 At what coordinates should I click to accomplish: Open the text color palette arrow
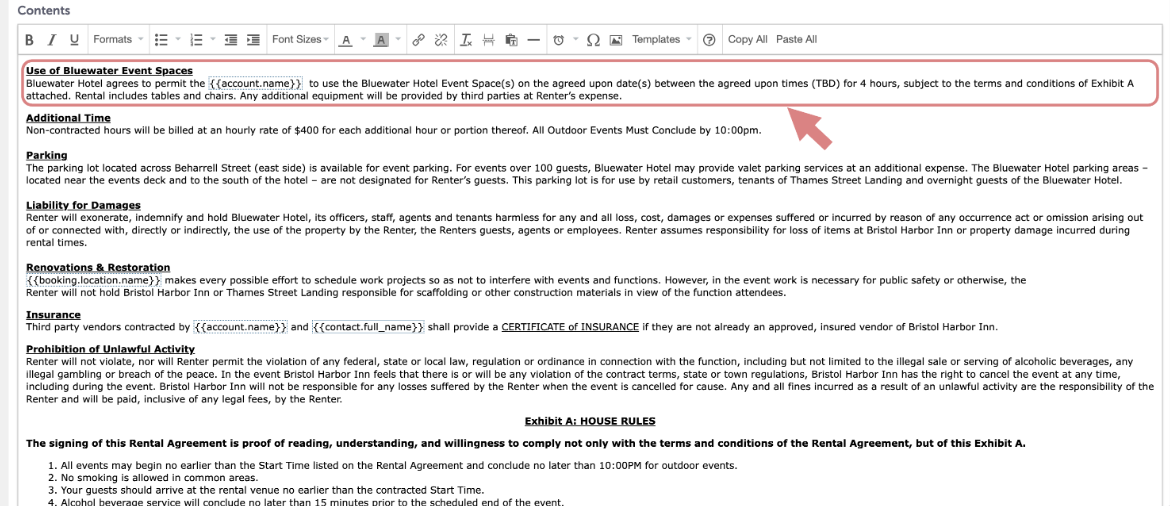pos(363,40)
